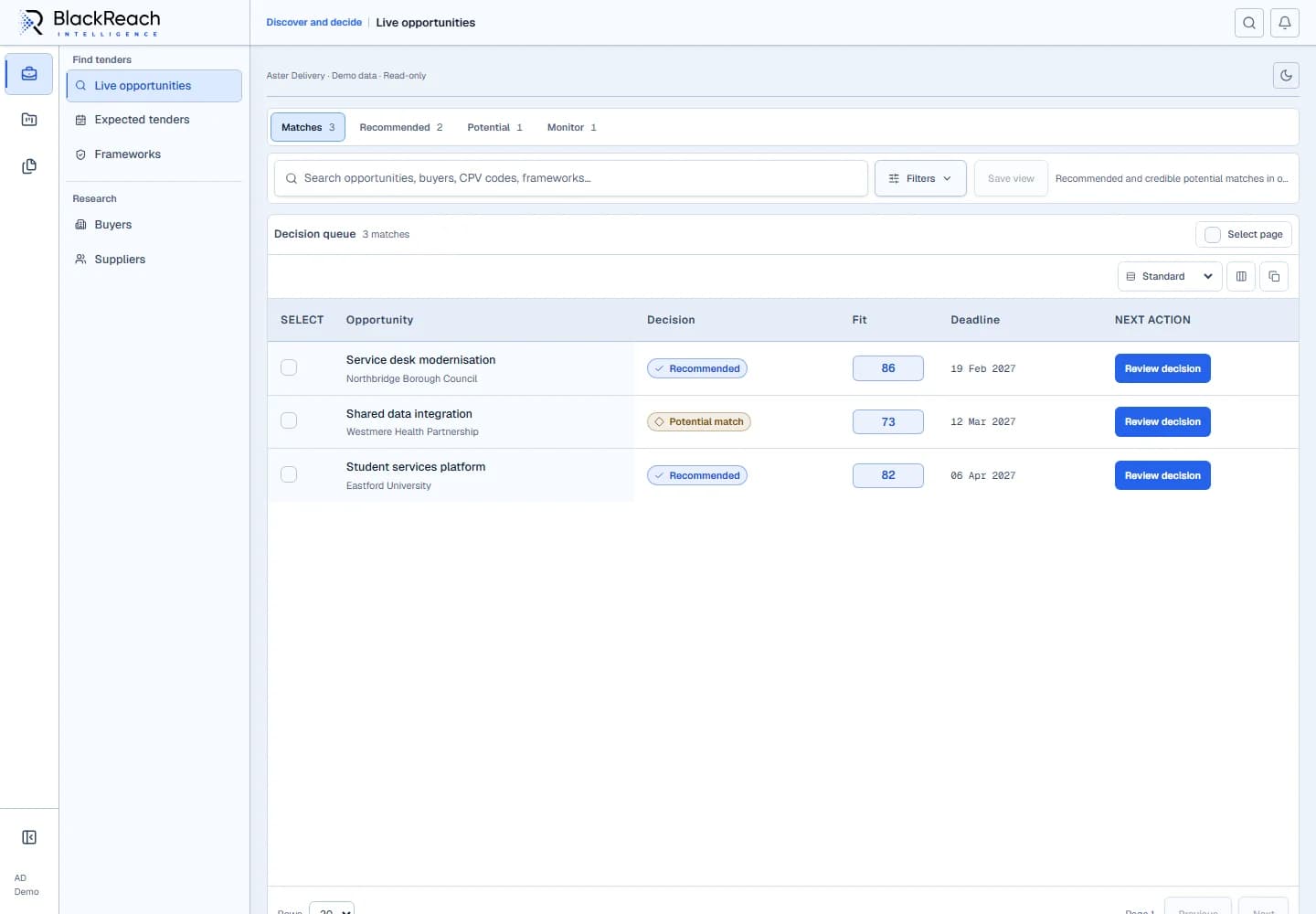This screenshot has height=914, width=1316.
Task: Open notifications with the bell icon
Action: pos(1285,23)
